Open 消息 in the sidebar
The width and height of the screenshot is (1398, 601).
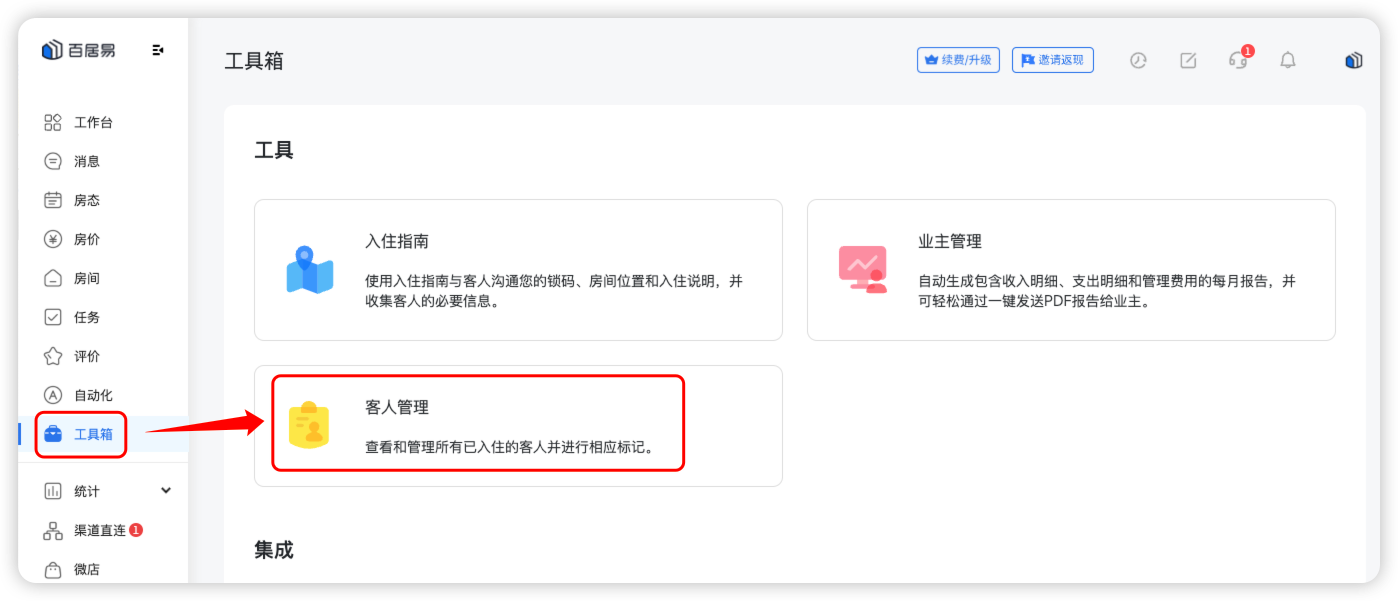click(86, 161)
